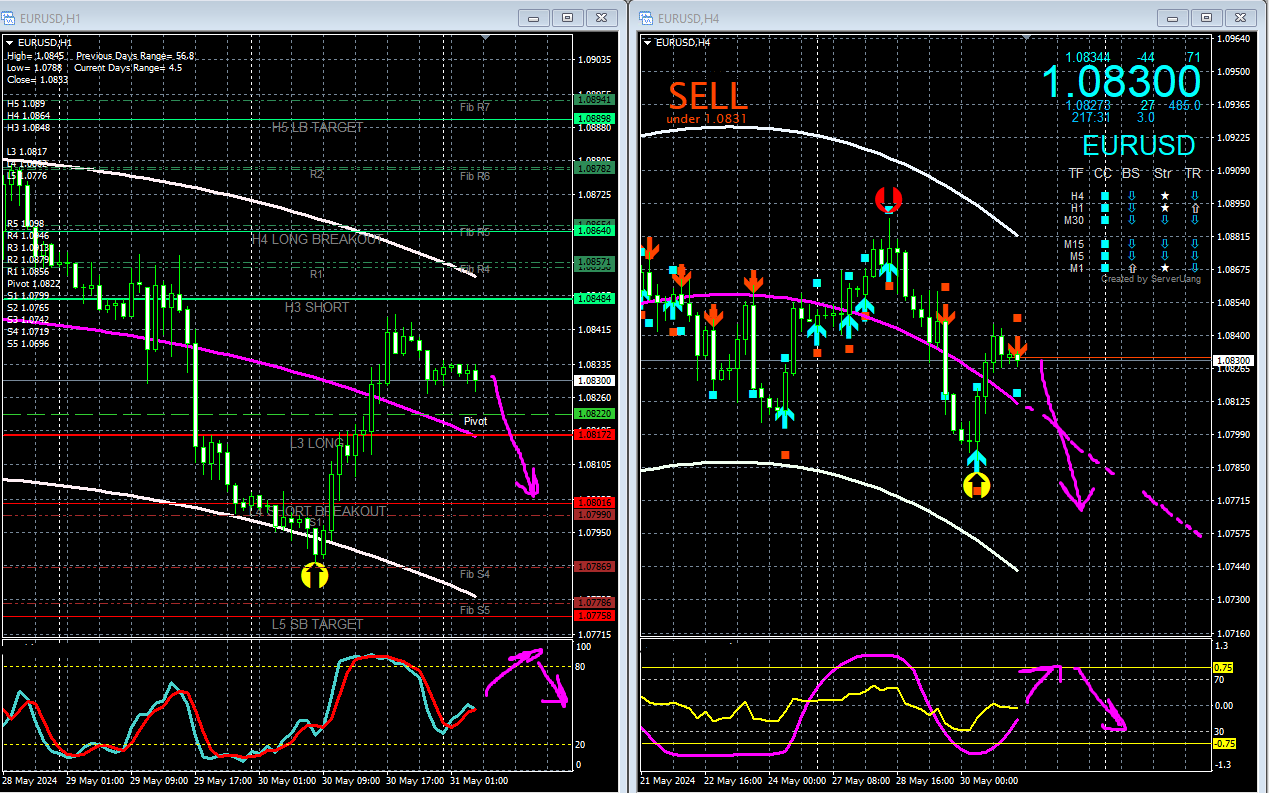Select the 'H3 SHORT' label
1269x793 pixels.
tap(317, 307)
